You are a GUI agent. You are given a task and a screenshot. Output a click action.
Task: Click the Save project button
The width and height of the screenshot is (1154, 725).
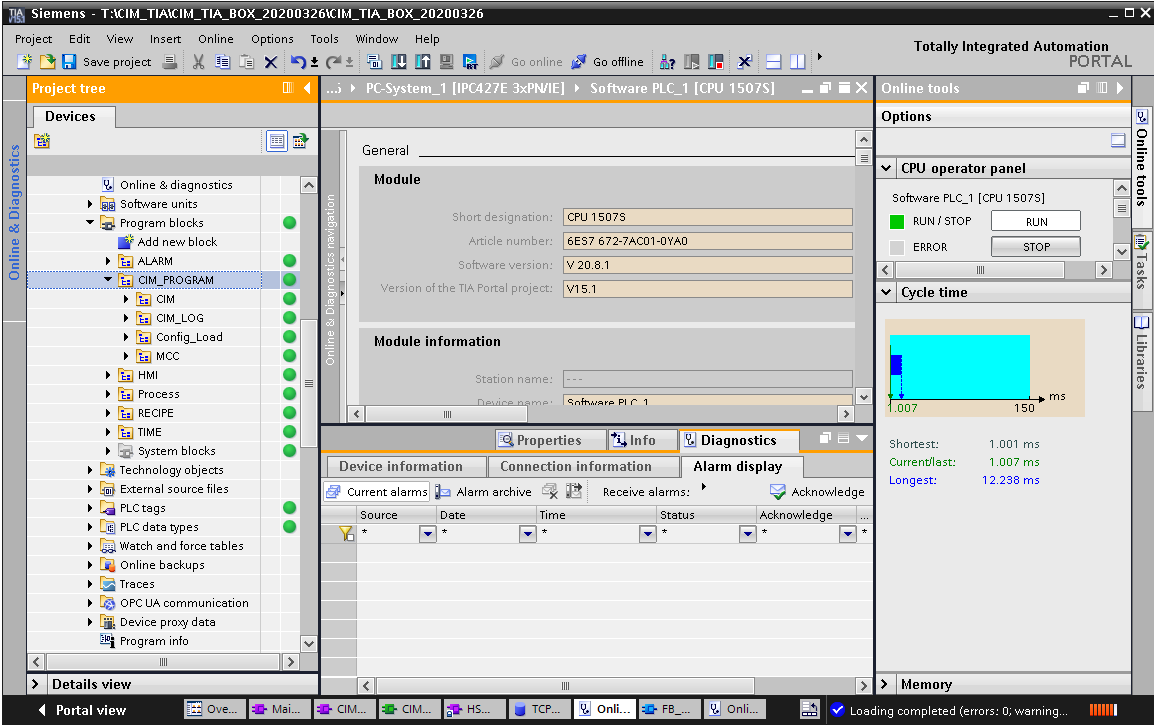107,62
